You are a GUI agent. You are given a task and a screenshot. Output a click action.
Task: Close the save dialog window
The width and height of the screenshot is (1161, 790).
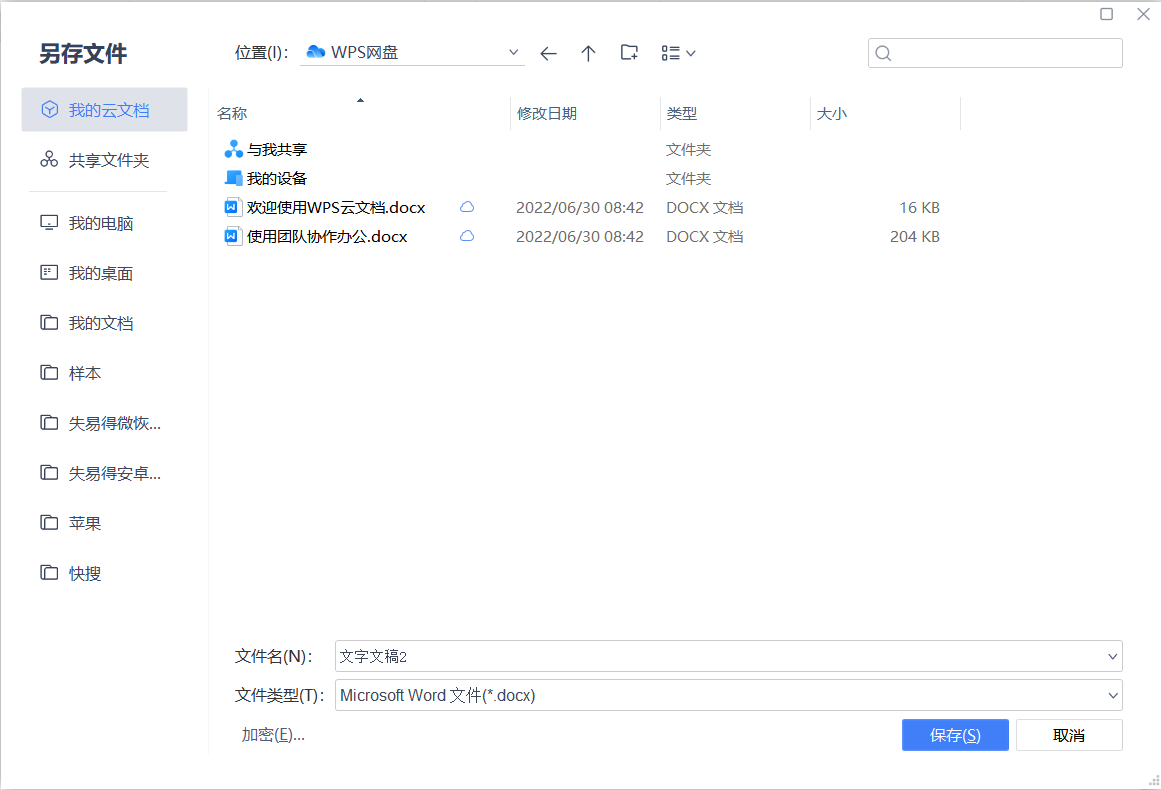[1143, 14]
